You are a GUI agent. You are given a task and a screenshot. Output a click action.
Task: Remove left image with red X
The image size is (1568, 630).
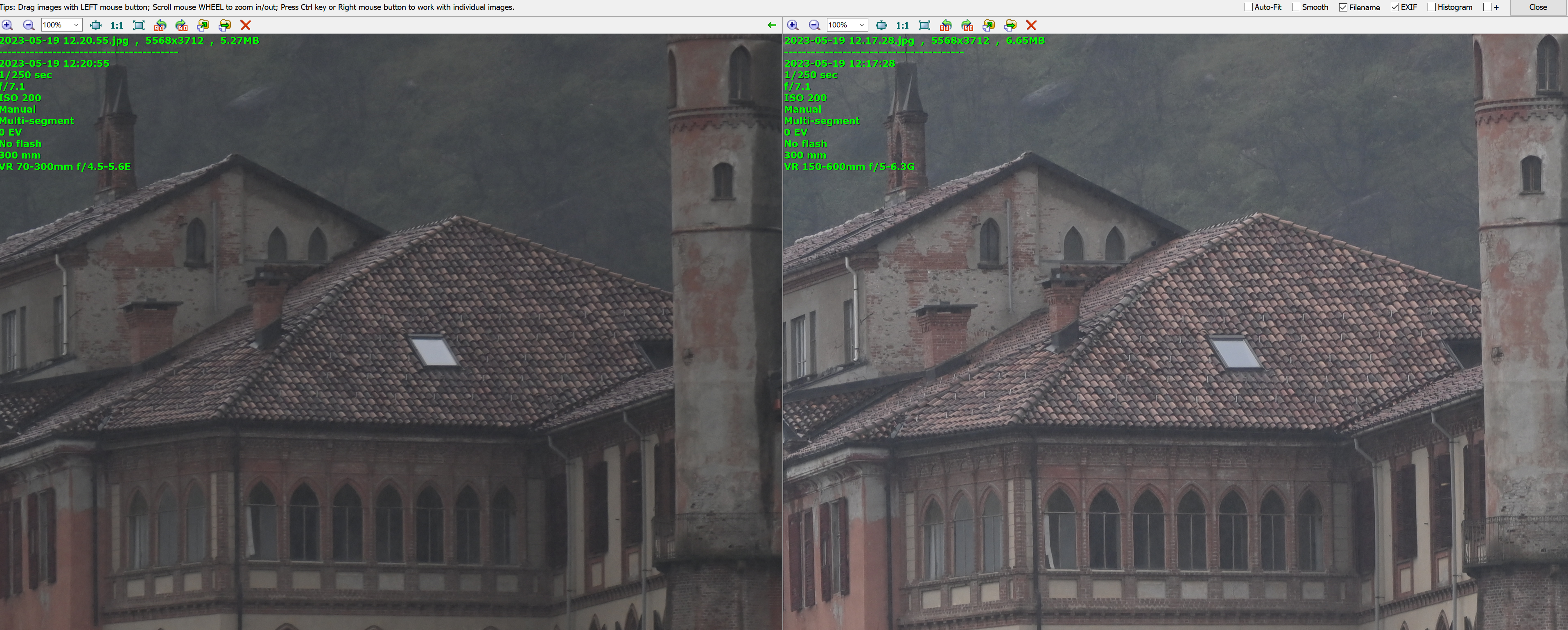pyautogui.click(x=246, y=25)
